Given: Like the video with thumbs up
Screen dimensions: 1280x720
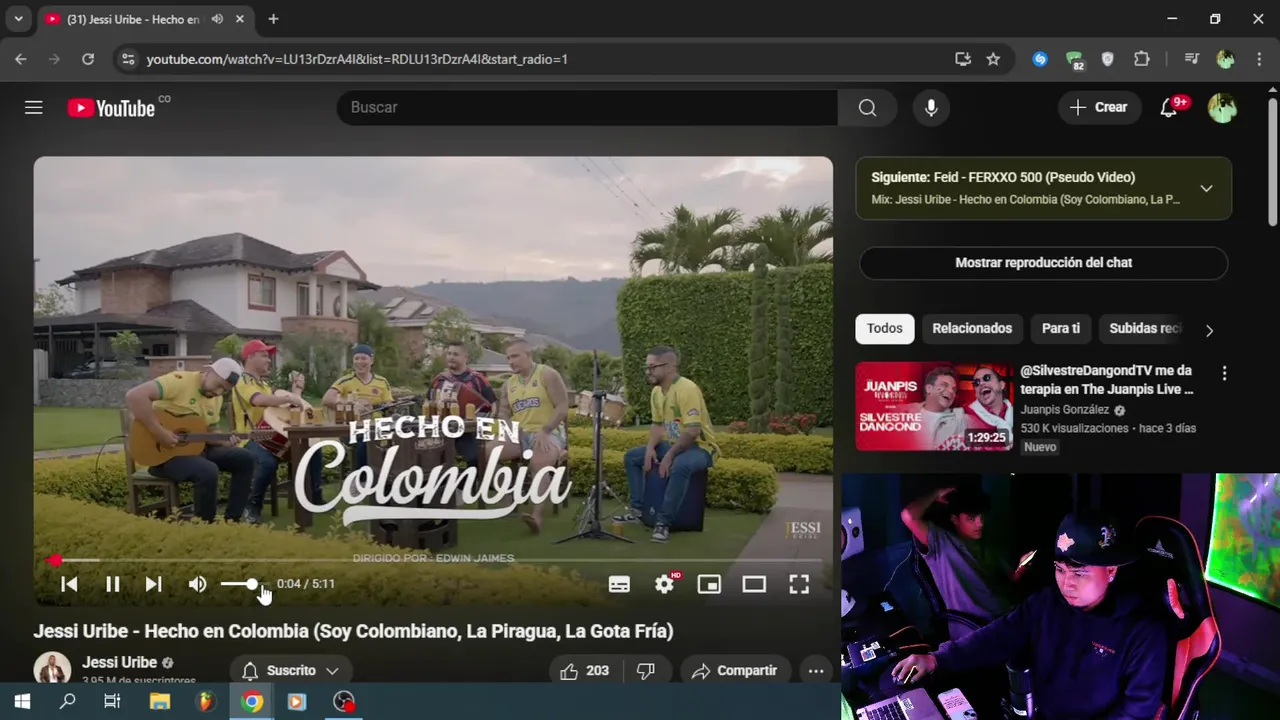Looking at the screenshot, I should [x=585, y=671].
